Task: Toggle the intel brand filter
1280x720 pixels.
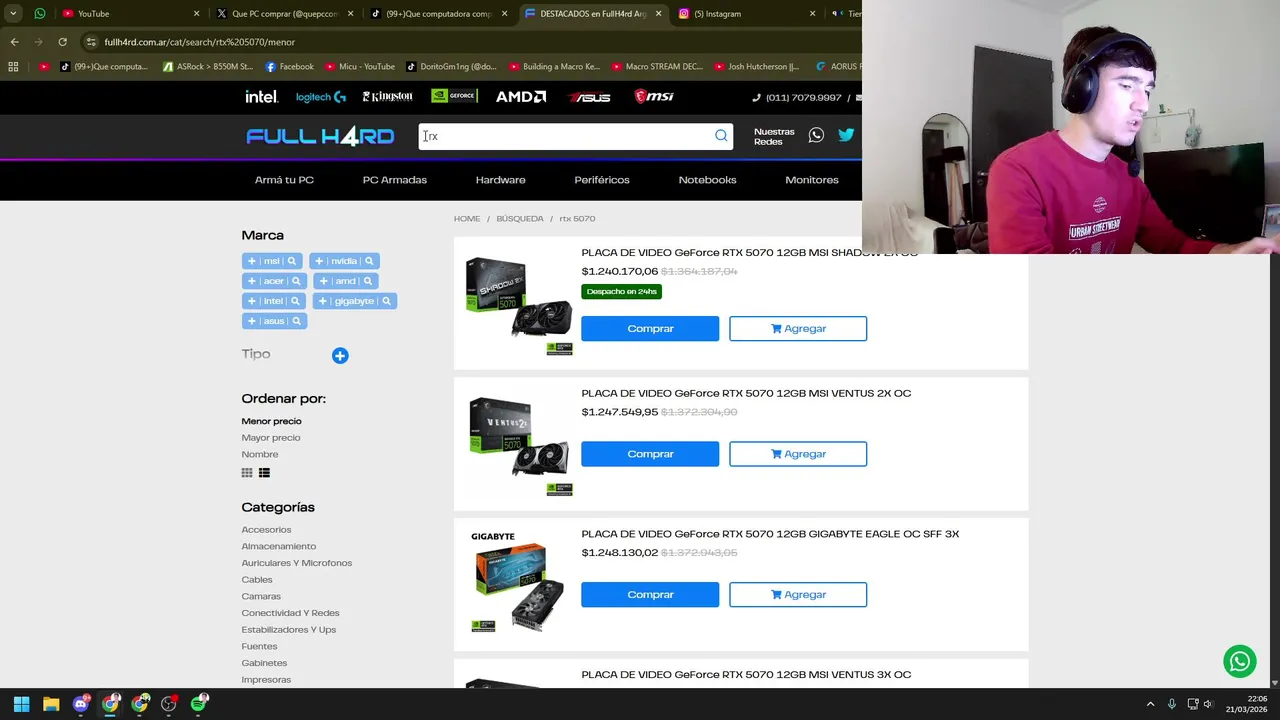Action: 274,301
